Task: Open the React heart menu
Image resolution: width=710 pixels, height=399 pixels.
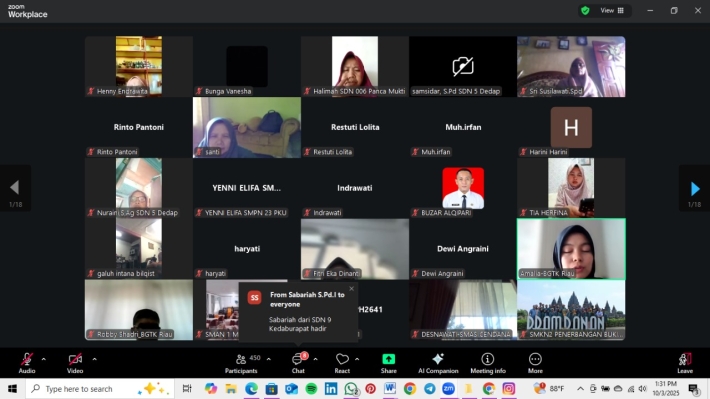Action: (x=342, y=363)
